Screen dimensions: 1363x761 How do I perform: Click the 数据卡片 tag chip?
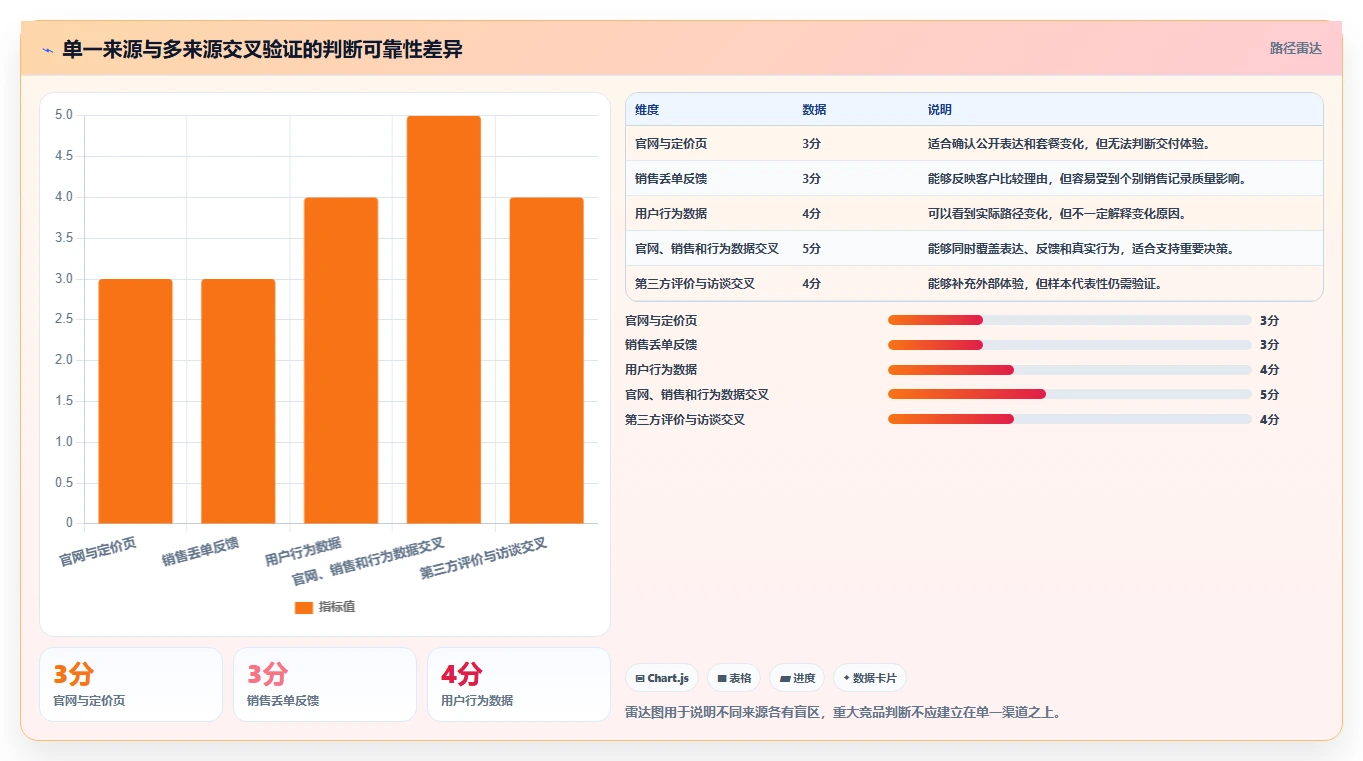[x=870, y=678]
